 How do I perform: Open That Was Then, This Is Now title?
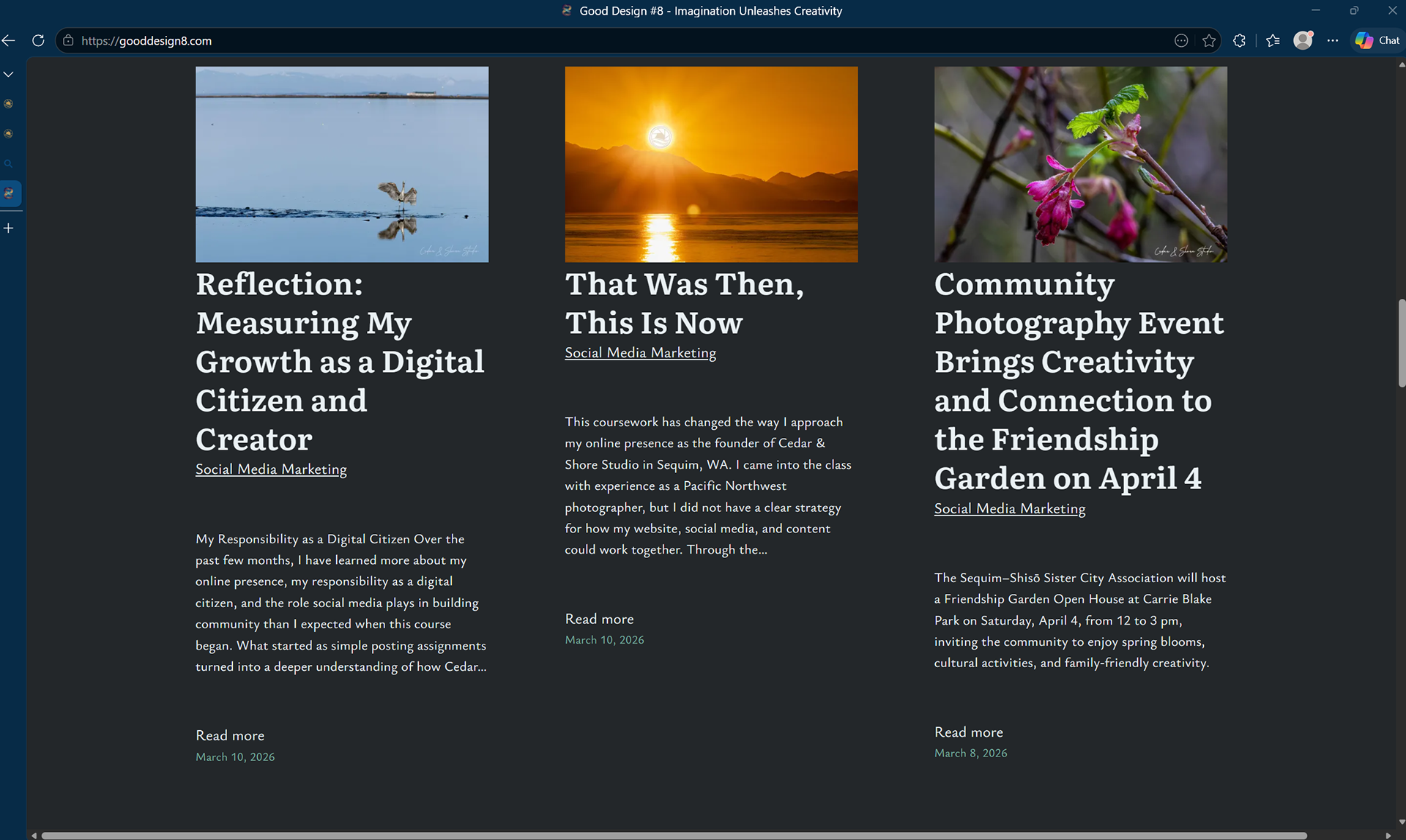point(684,303)
